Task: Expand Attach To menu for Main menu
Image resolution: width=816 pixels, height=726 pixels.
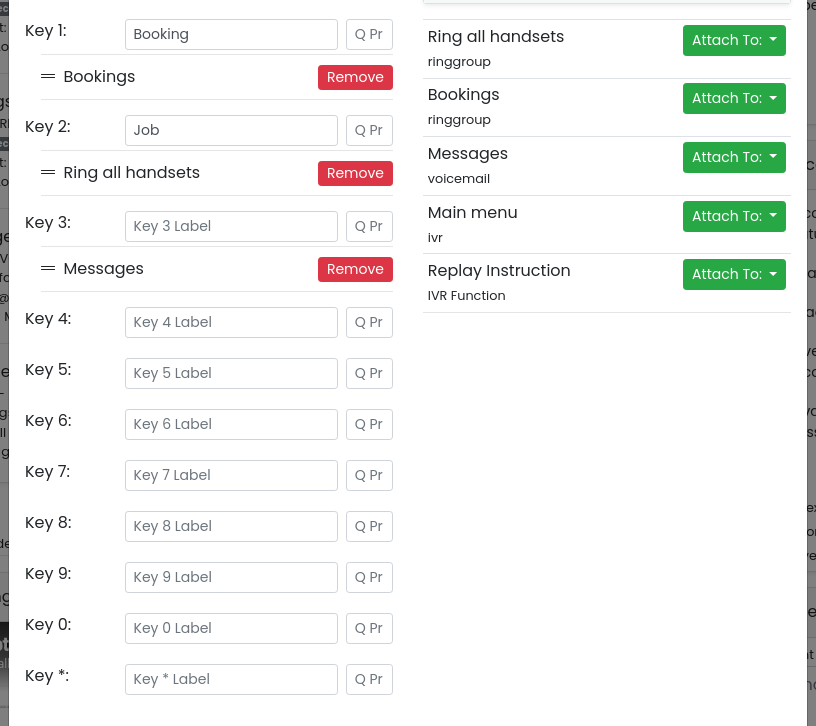Action: [x=734, y=216]
